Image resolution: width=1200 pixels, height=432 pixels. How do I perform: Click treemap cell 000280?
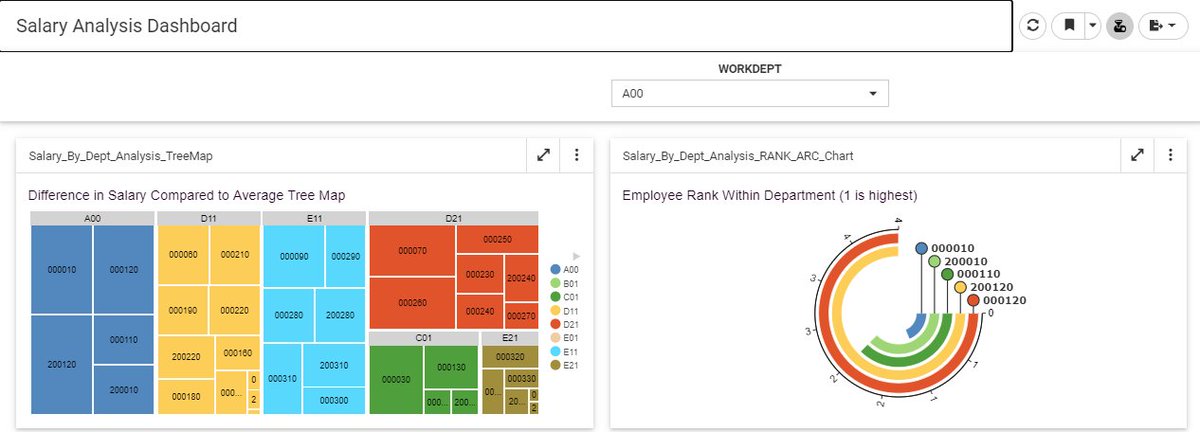point(289,315)
